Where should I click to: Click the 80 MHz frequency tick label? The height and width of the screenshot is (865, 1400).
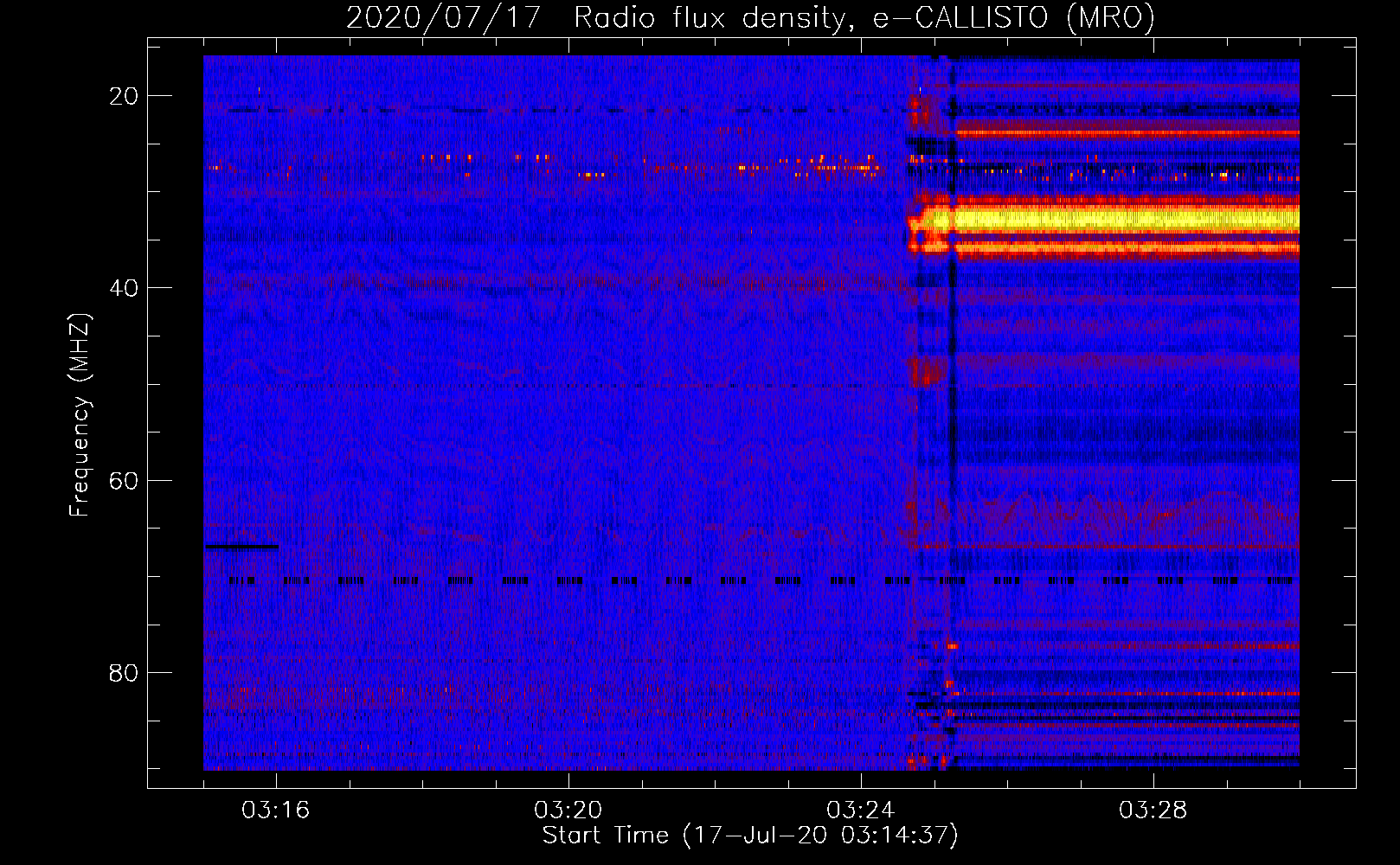pos(125,672)
